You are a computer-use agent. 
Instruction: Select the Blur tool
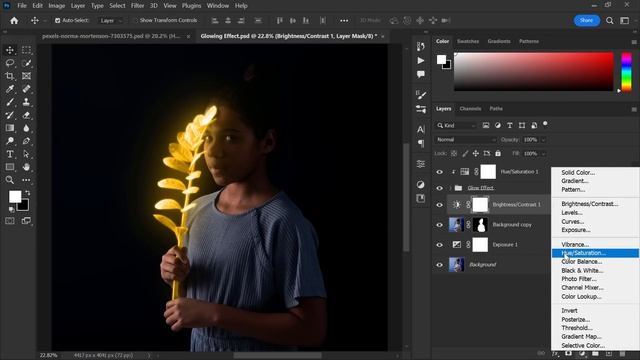click(x=26, y=128)
